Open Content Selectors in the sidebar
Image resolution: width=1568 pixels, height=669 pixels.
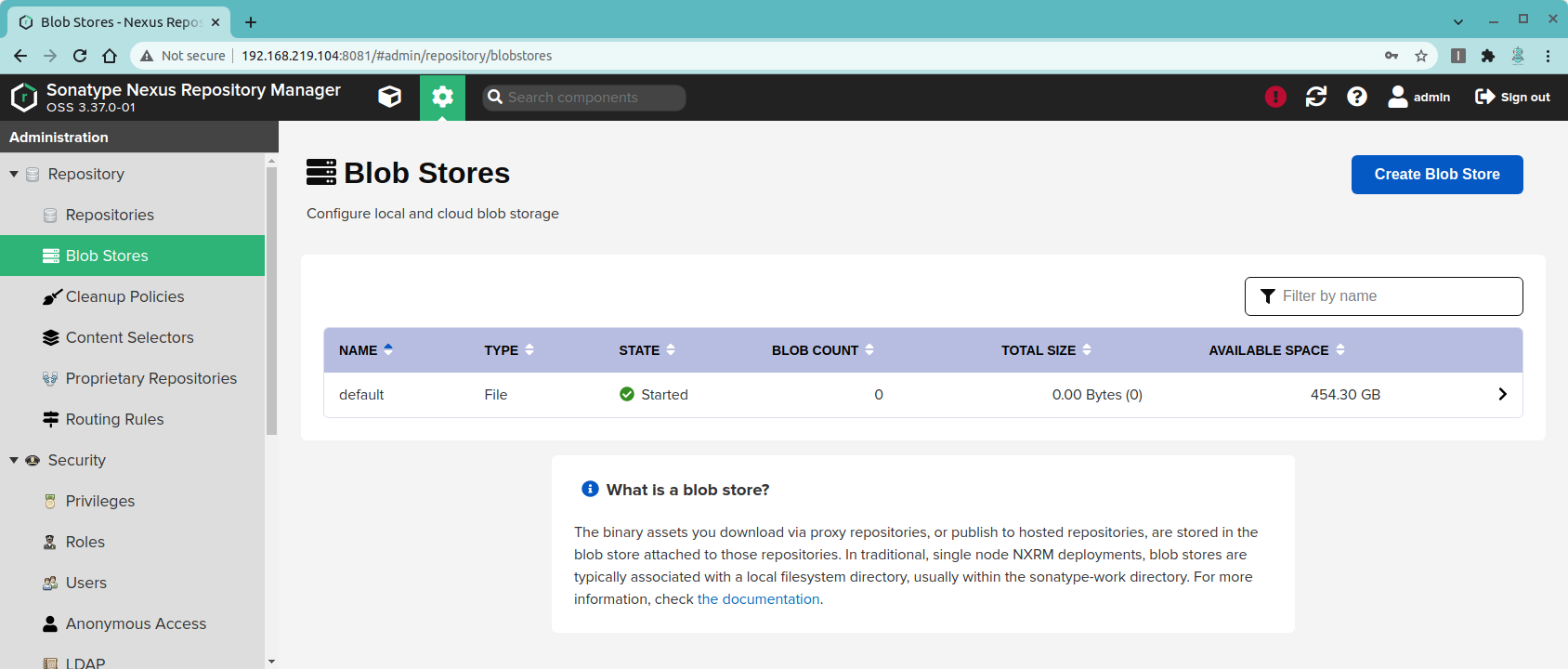pyautogui.click(x=132, y=337)
